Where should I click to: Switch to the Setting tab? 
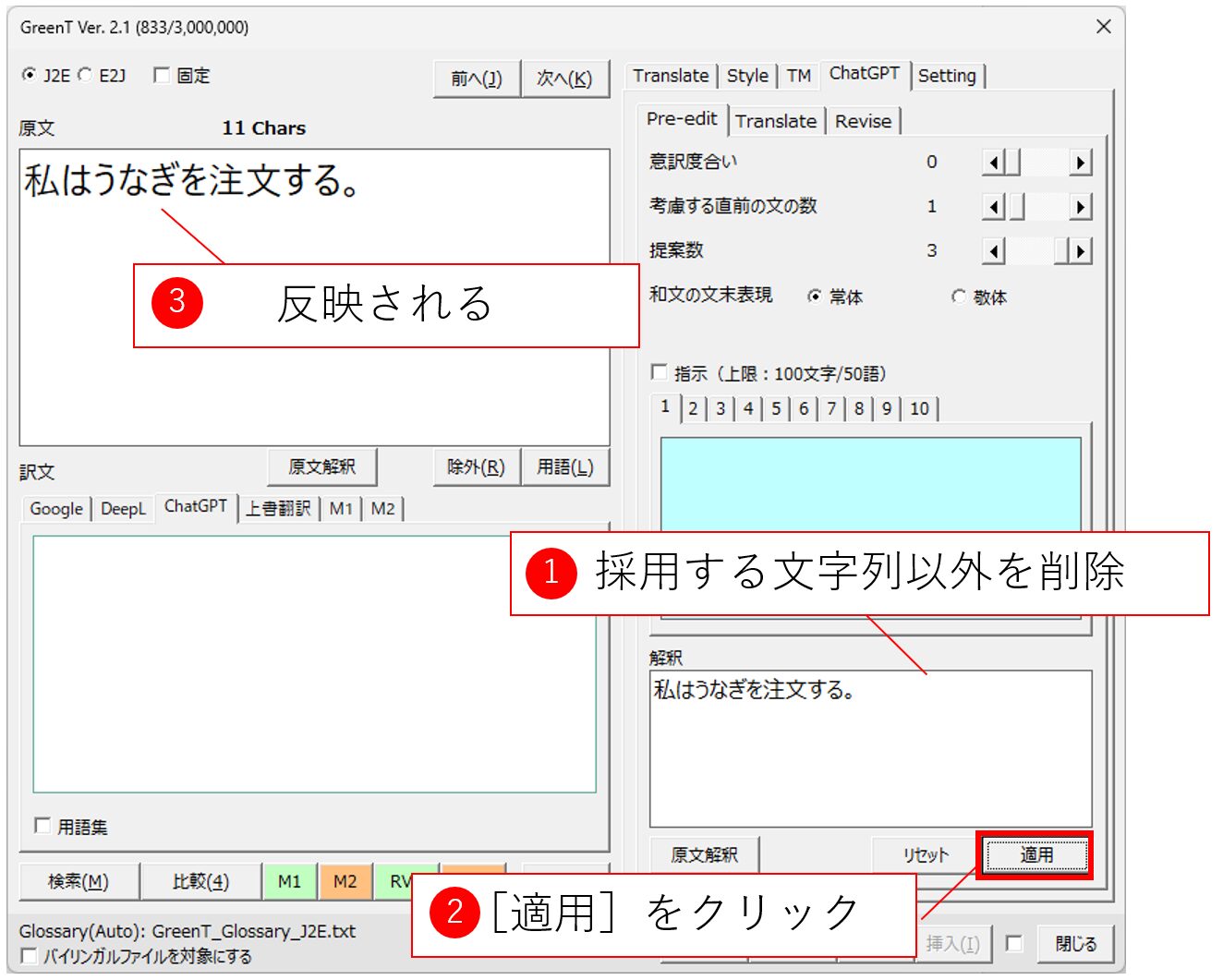[947, 76]
